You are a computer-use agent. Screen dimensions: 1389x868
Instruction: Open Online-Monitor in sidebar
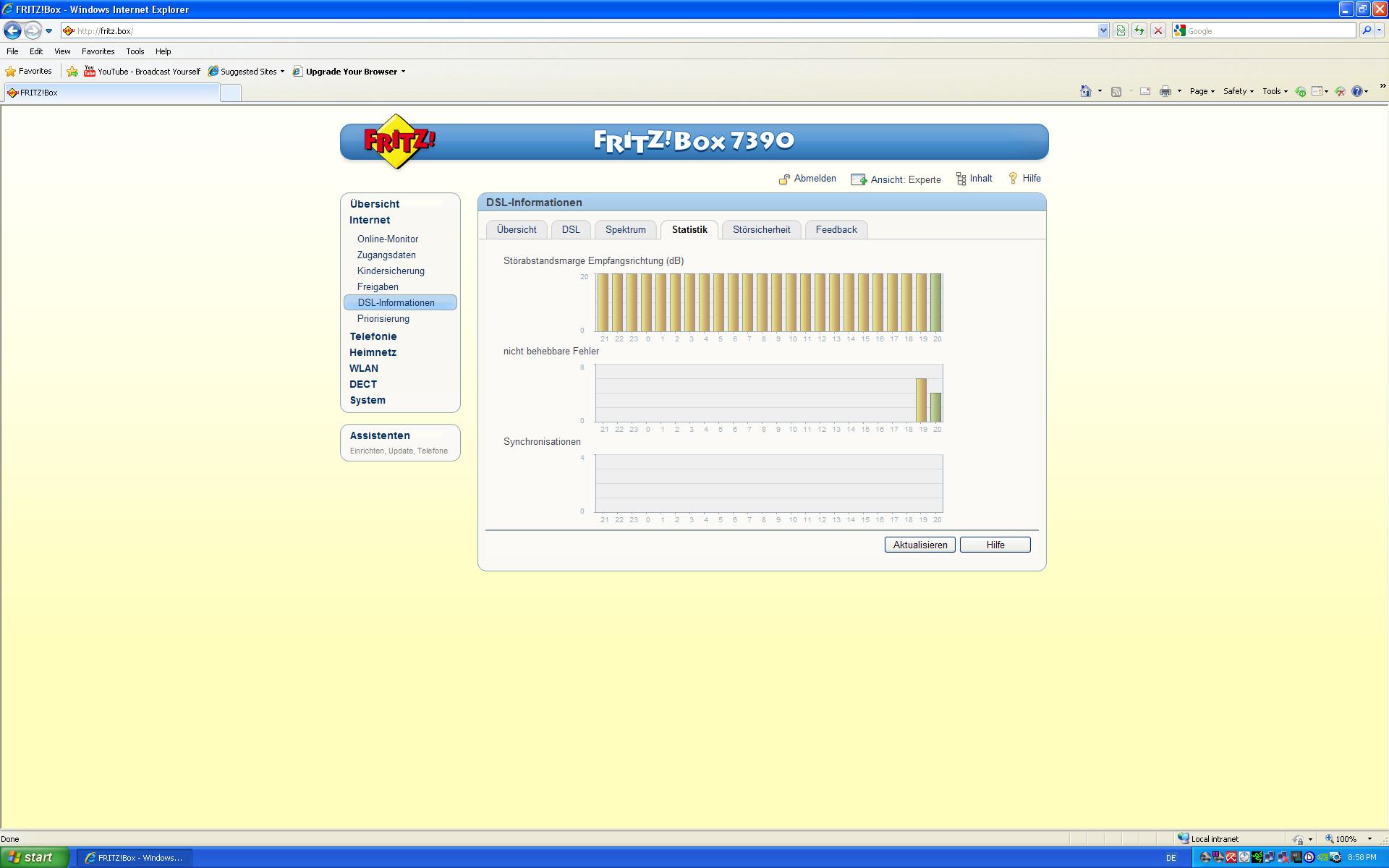(387, 239)
